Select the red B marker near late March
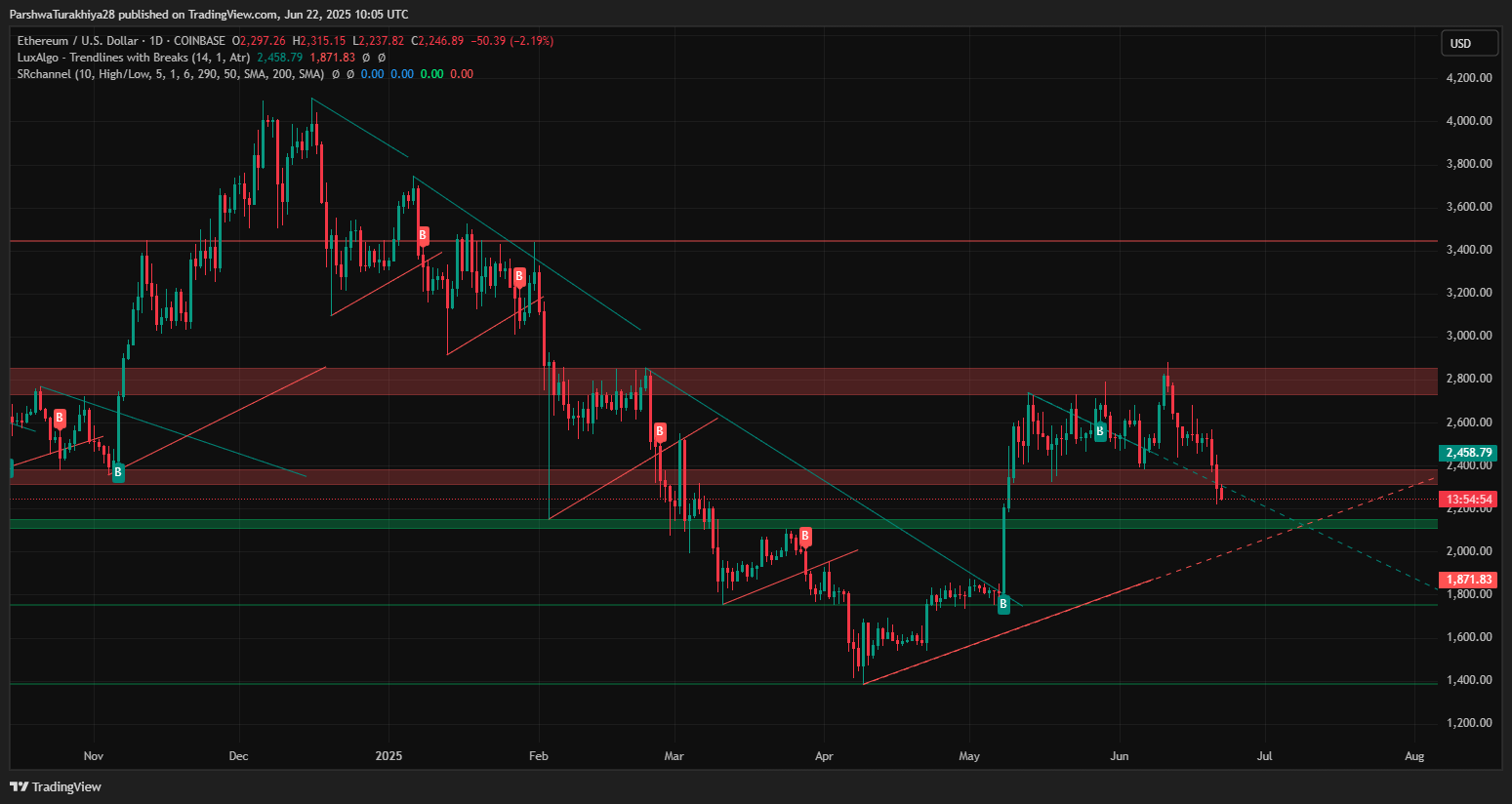This screenshot has height=804, width=1512. tap(805, 536)
